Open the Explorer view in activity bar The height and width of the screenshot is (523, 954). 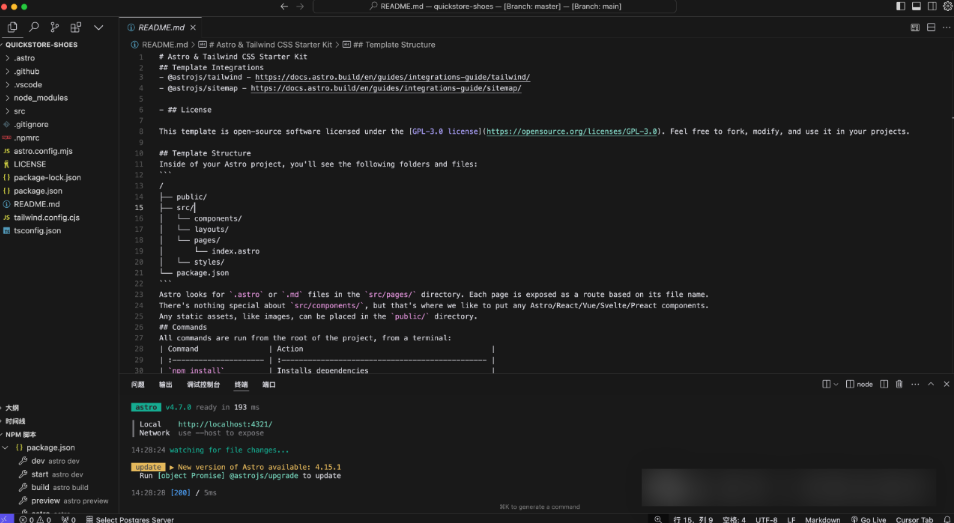point(12,27)
